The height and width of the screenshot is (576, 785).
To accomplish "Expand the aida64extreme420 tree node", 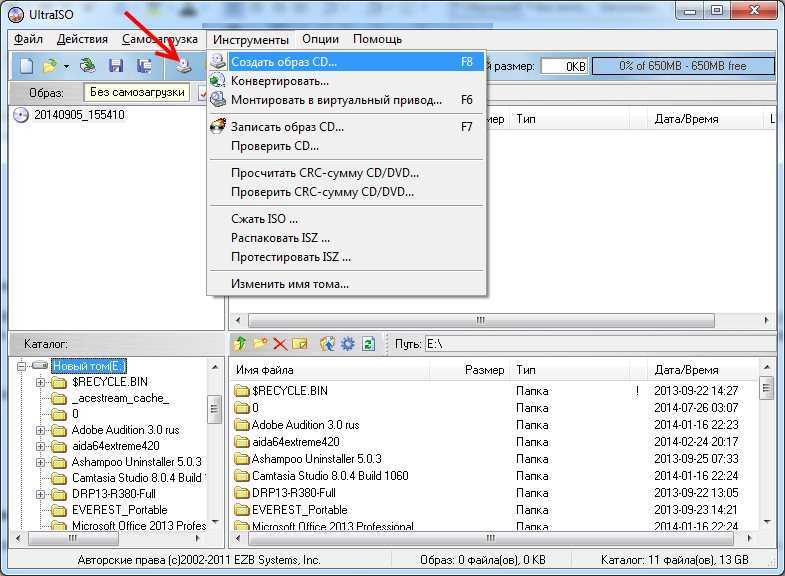I will (41, 446).
